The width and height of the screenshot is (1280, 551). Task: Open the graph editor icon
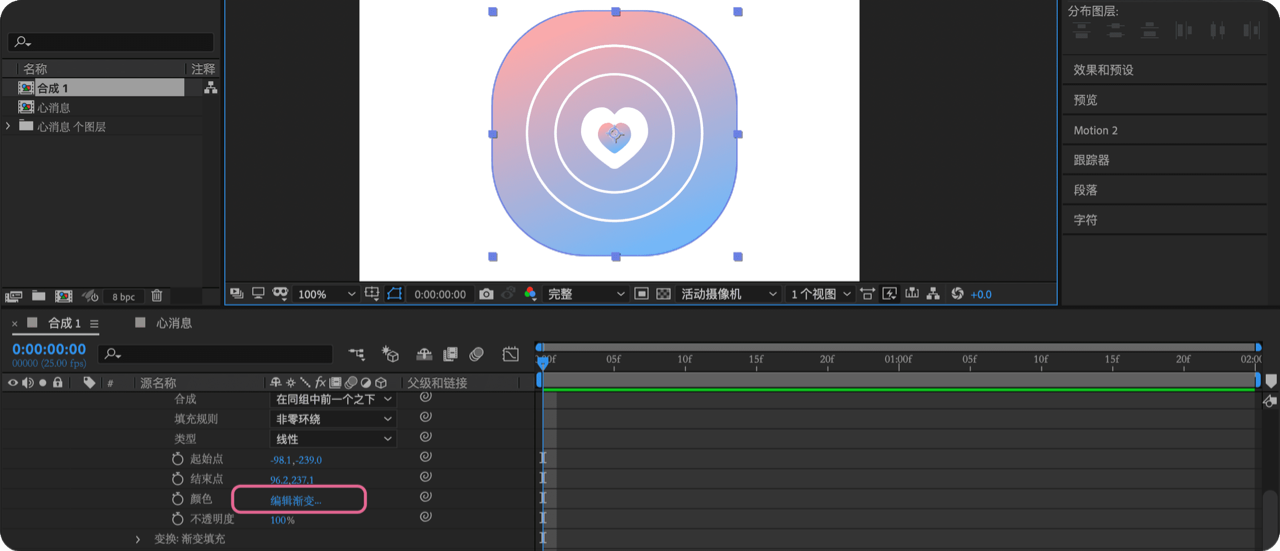[511, 354]
